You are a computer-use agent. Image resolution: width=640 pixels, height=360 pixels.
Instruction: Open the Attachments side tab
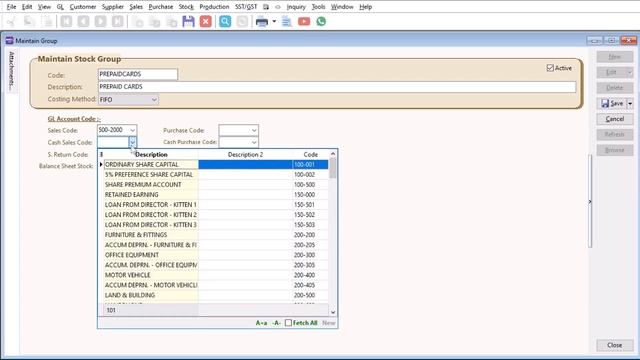[x=11, y=71]
